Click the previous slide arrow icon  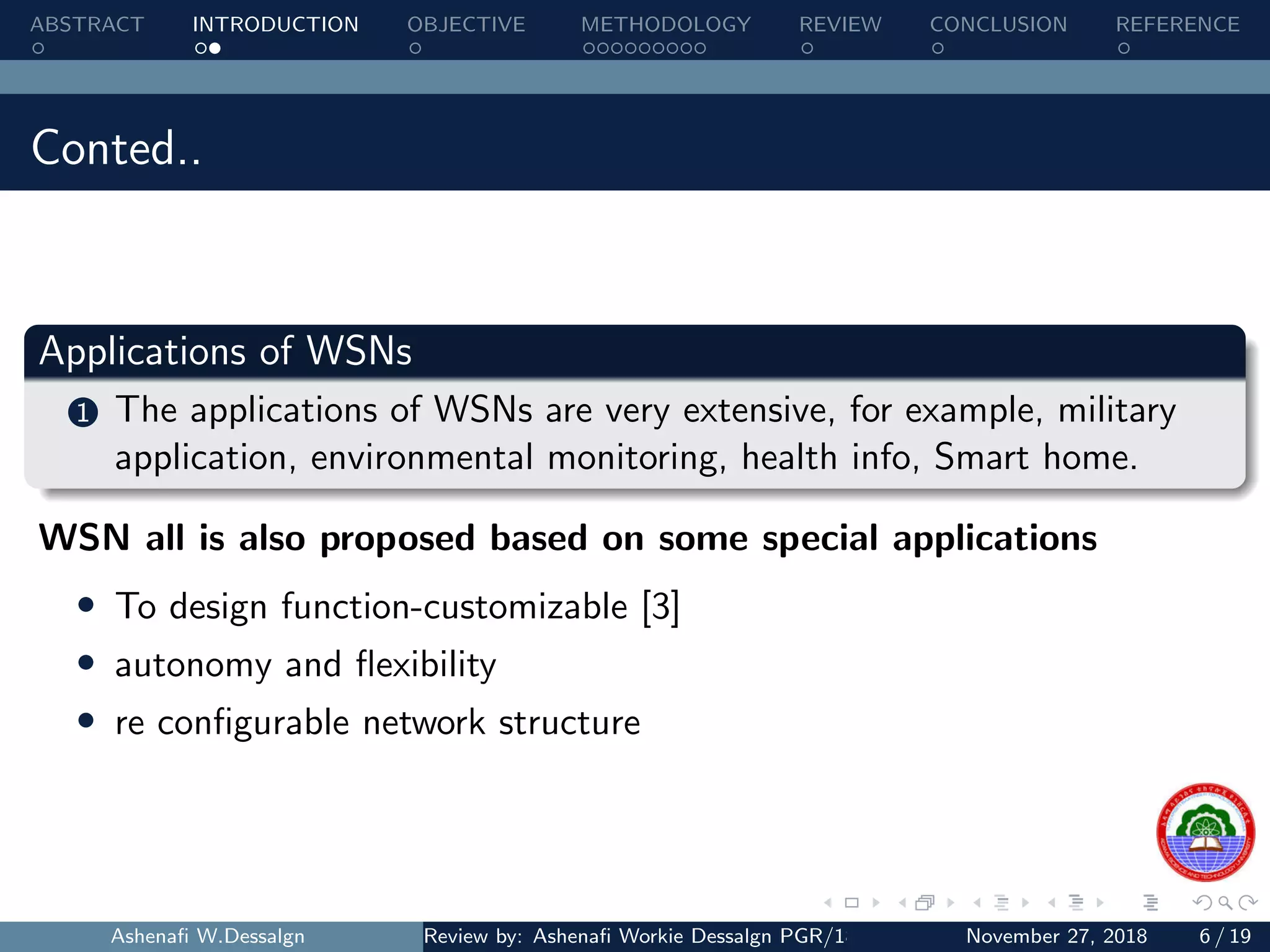(828, 903)
